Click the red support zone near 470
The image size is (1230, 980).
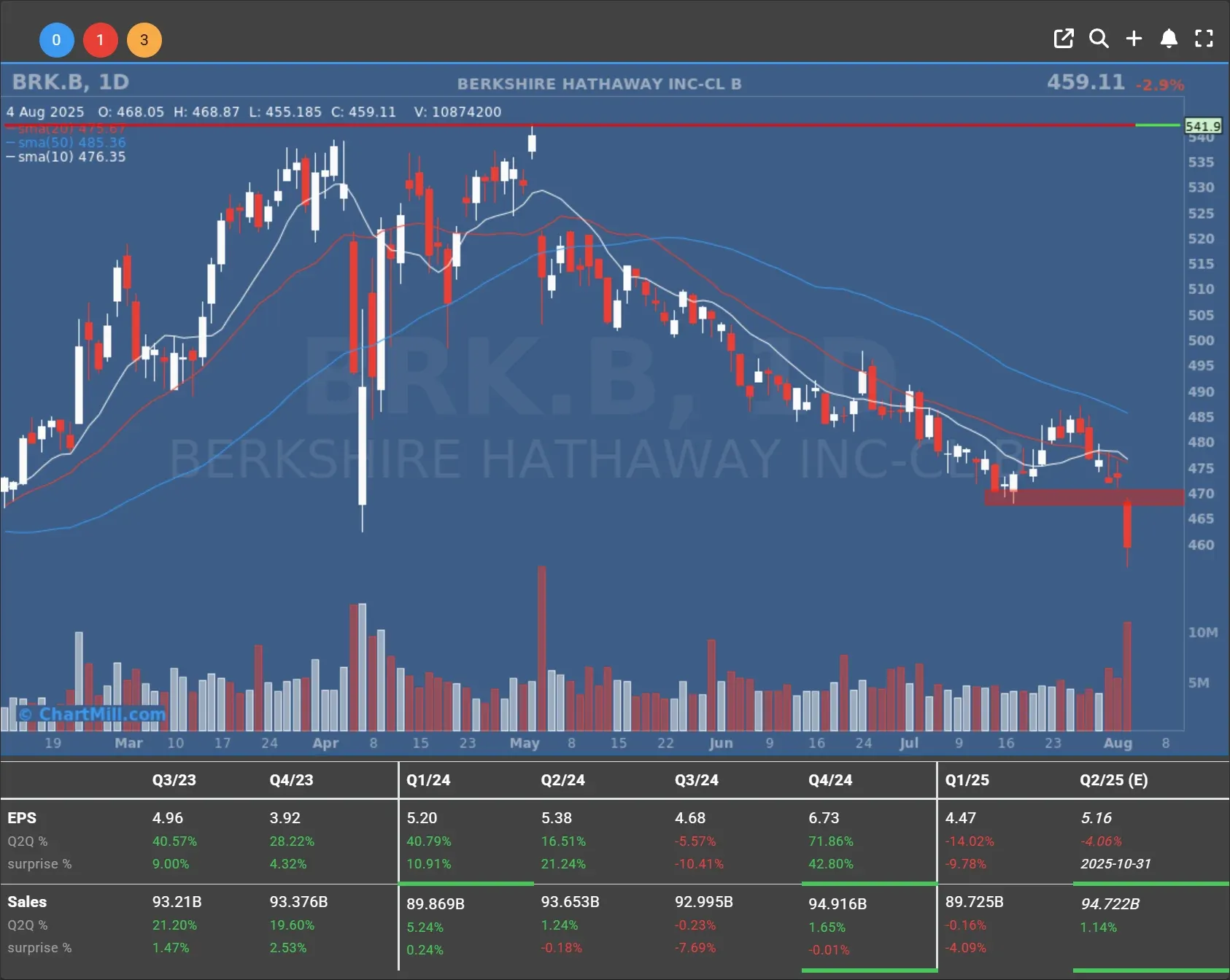click(1084, 497)
